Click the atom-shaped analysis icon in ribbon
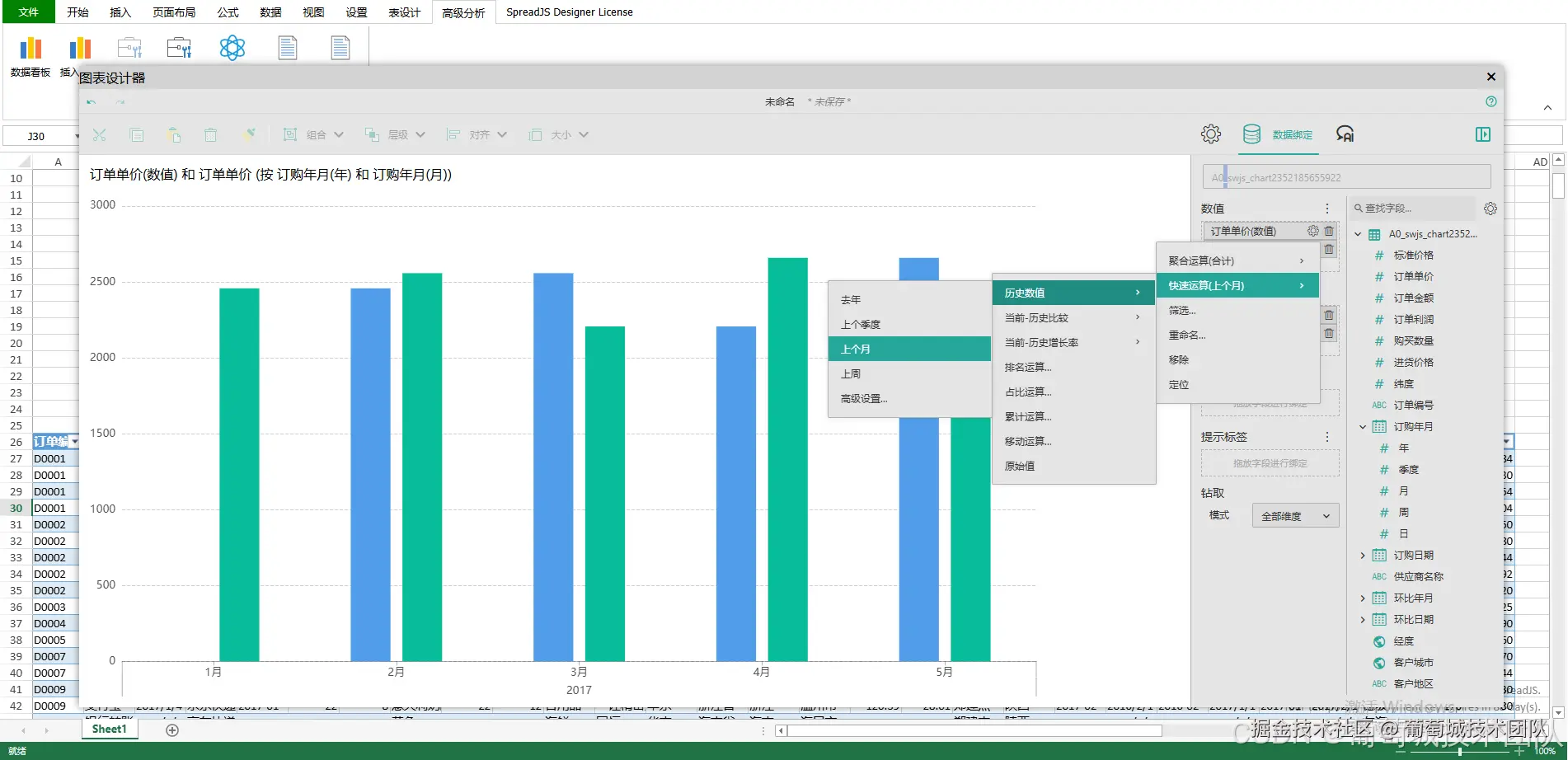 tap(232, 48)
